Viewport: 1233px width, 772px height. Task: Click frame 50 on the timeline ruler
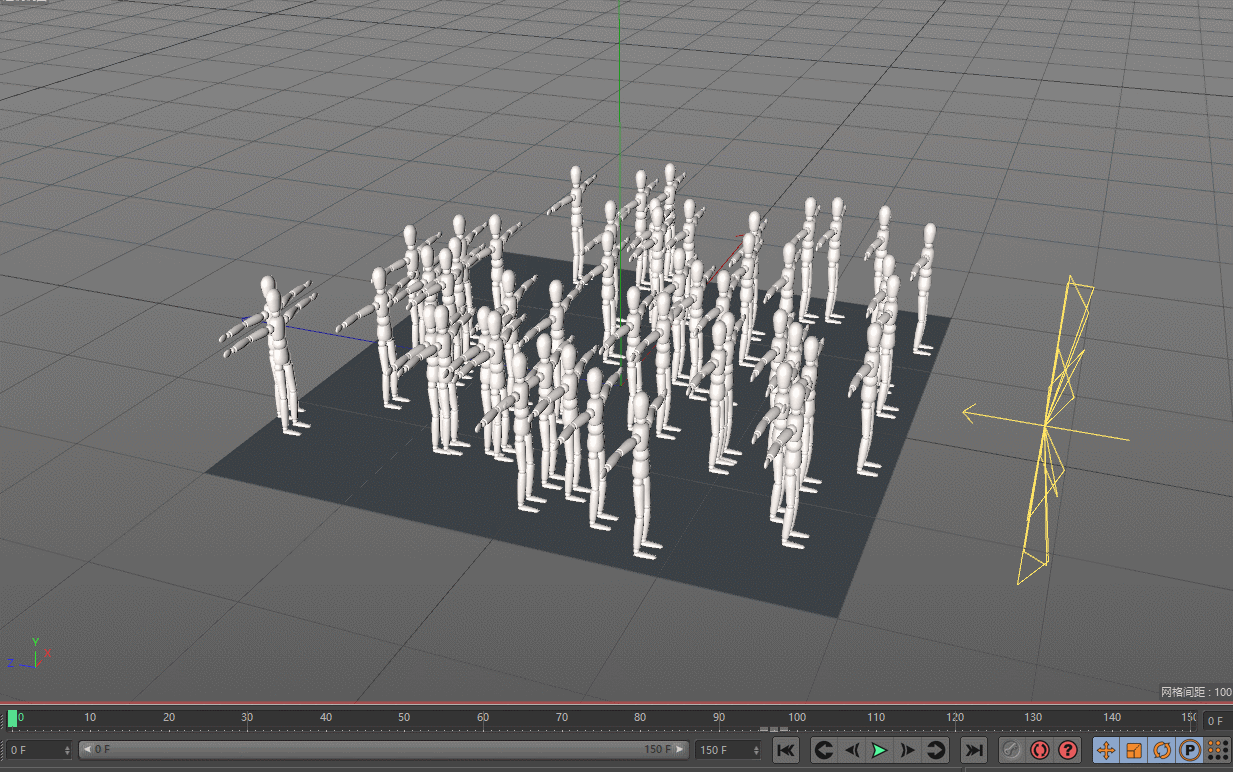pos(404,717)
